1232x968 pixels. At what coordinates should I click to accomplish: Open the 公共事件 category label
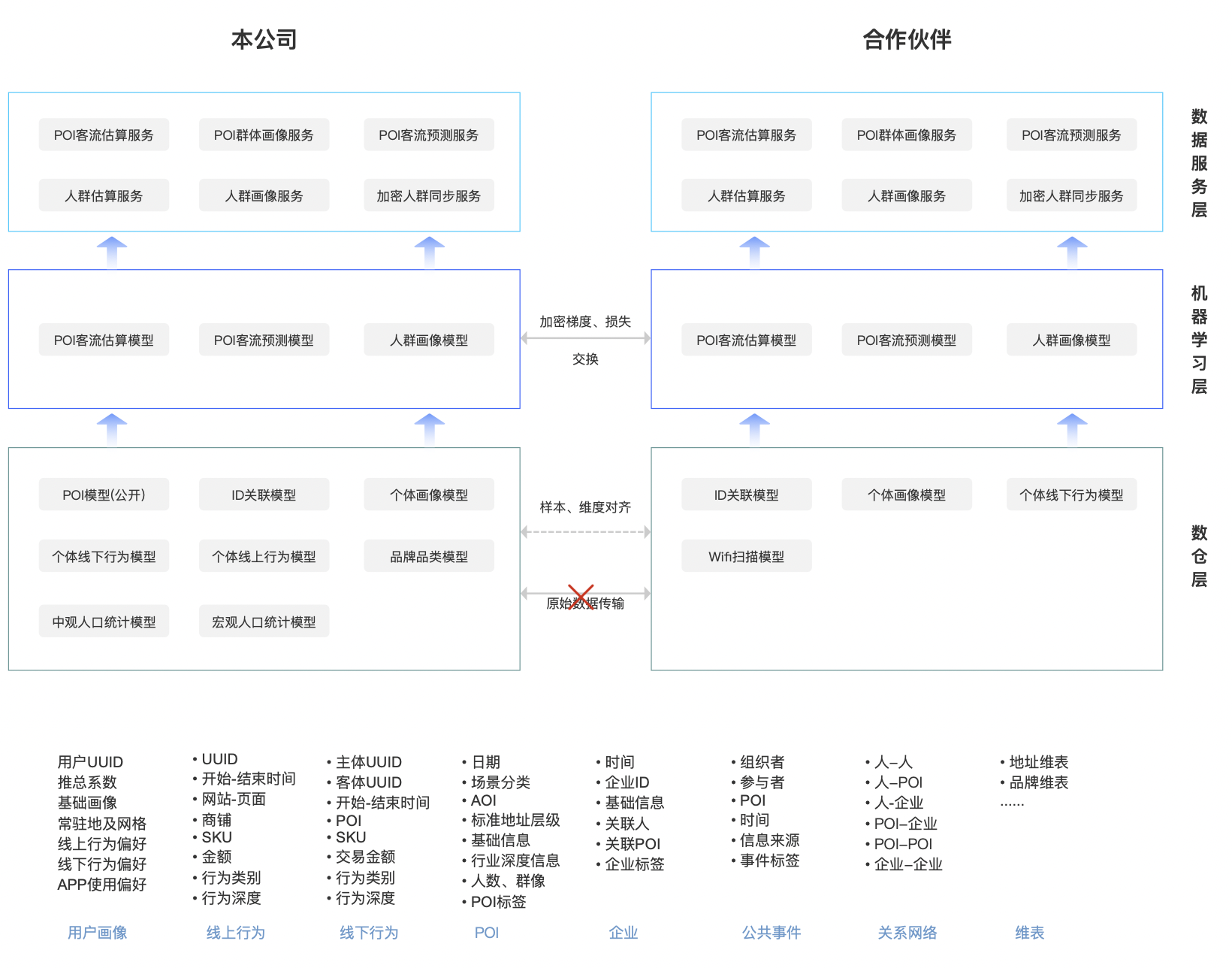tap(772, 933)
